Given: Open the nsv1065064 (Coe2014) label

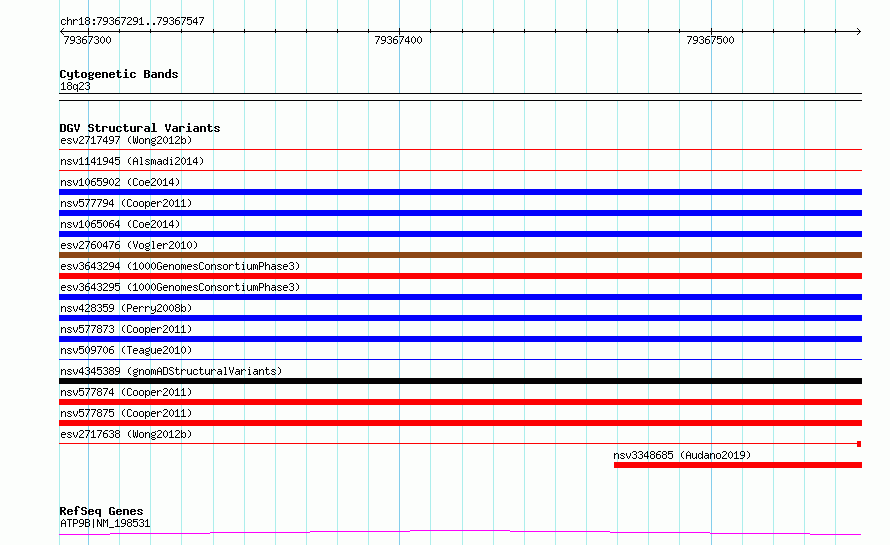Looking at the screenshot, I should (x=120, y=224).
